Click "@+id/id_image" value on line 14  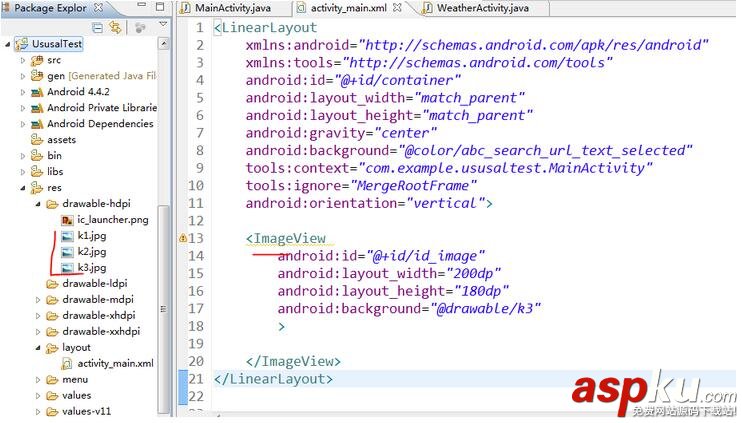coord(425,256)
